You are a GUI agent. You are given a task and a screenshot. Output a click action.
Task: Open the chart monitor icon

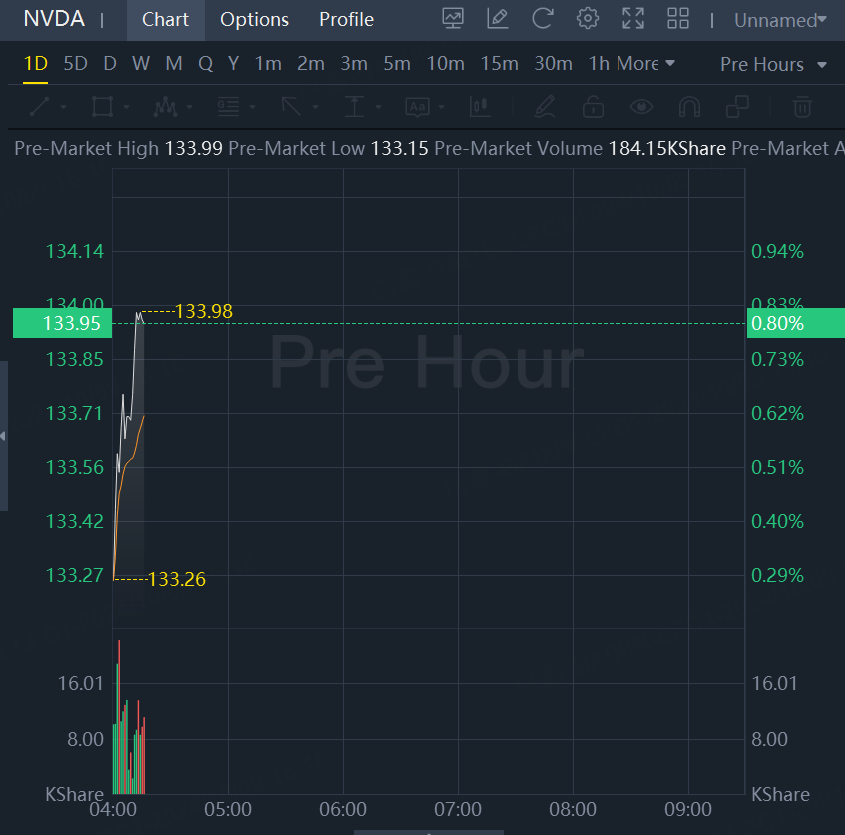click(x=453, y=19)
